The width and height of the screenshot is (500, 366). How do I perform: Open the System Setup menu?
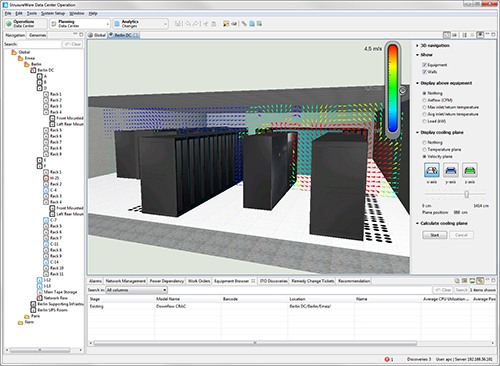pos(53,13)
